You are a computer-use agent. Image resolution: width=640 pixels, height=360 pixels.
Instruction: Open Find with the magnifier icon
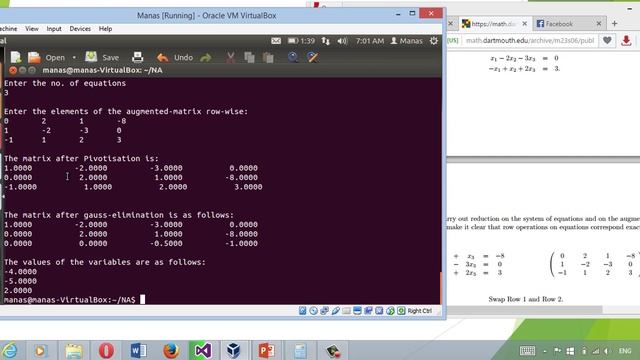[293, 57]
